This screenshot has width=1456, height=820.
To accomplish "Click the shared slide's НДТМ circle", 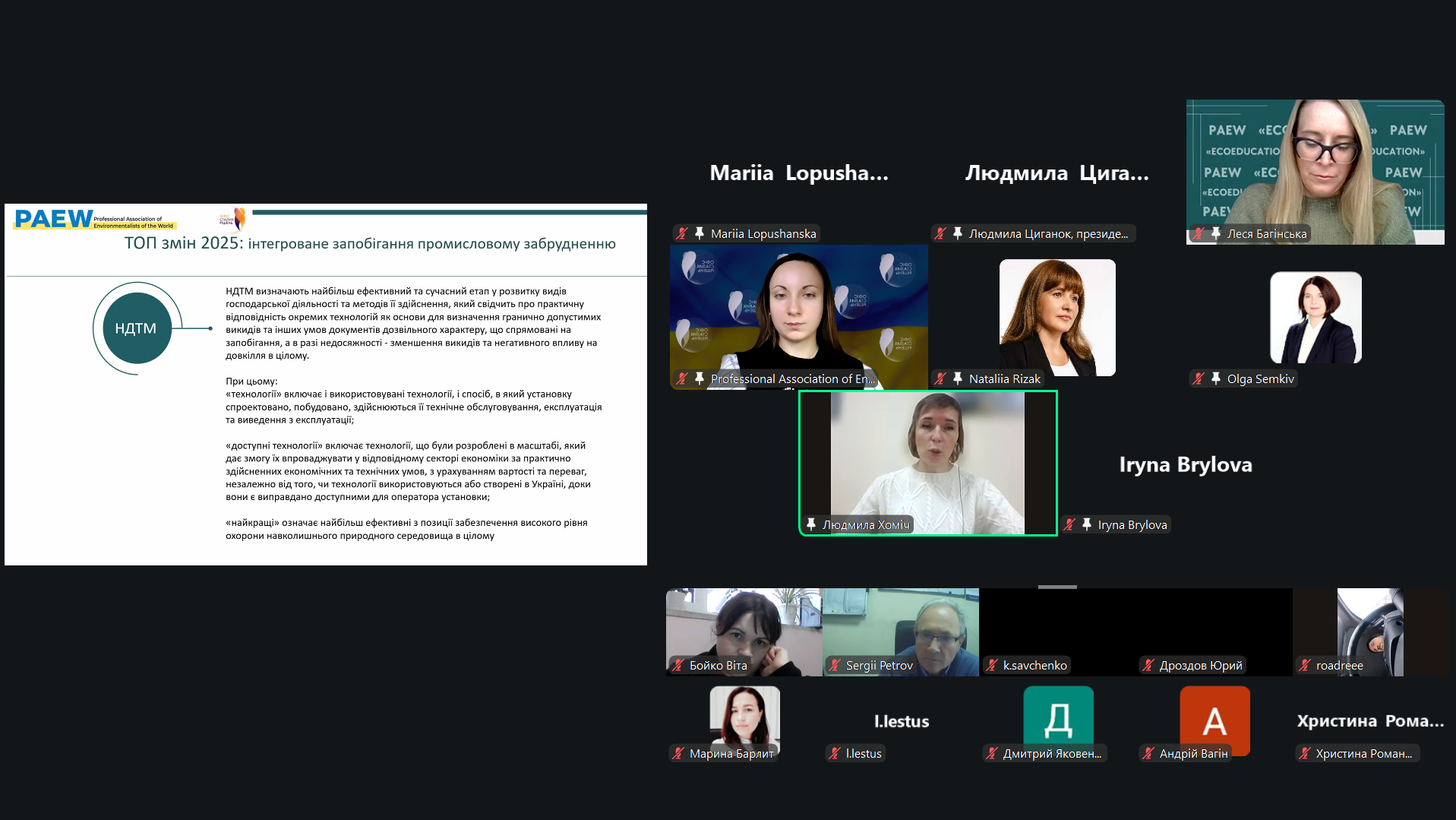I will [137, 328].
